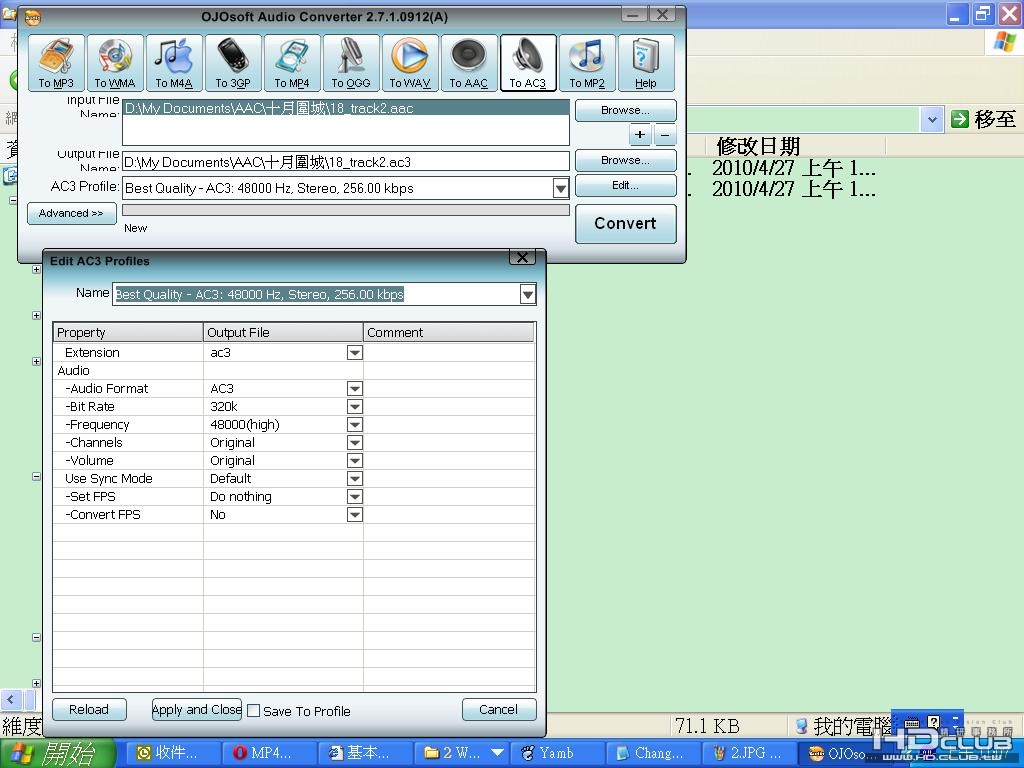The height and width of the screenshot is (768, 1024).
Task: Click the green go arrow in Explorer window
Action: tap(959, 119)
